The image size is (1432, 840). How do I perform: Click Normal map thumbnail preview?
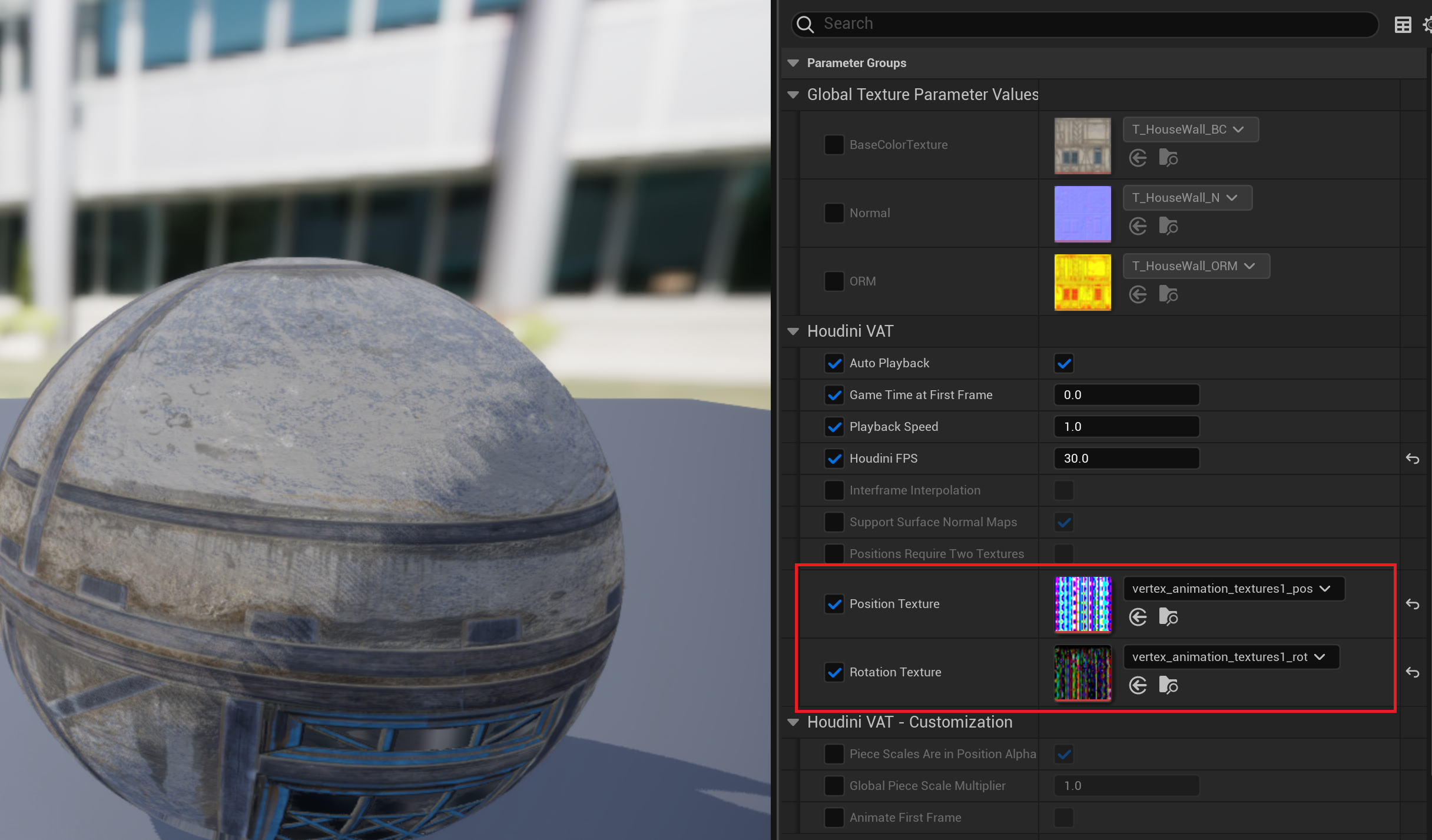1083,214
